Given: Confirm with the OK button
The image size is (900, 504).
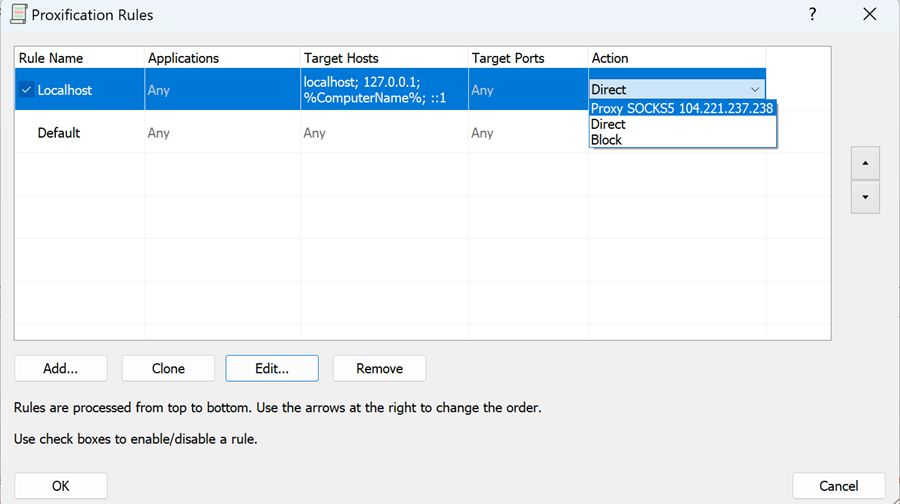Looking at the screenshot, I should coord(61,486).
